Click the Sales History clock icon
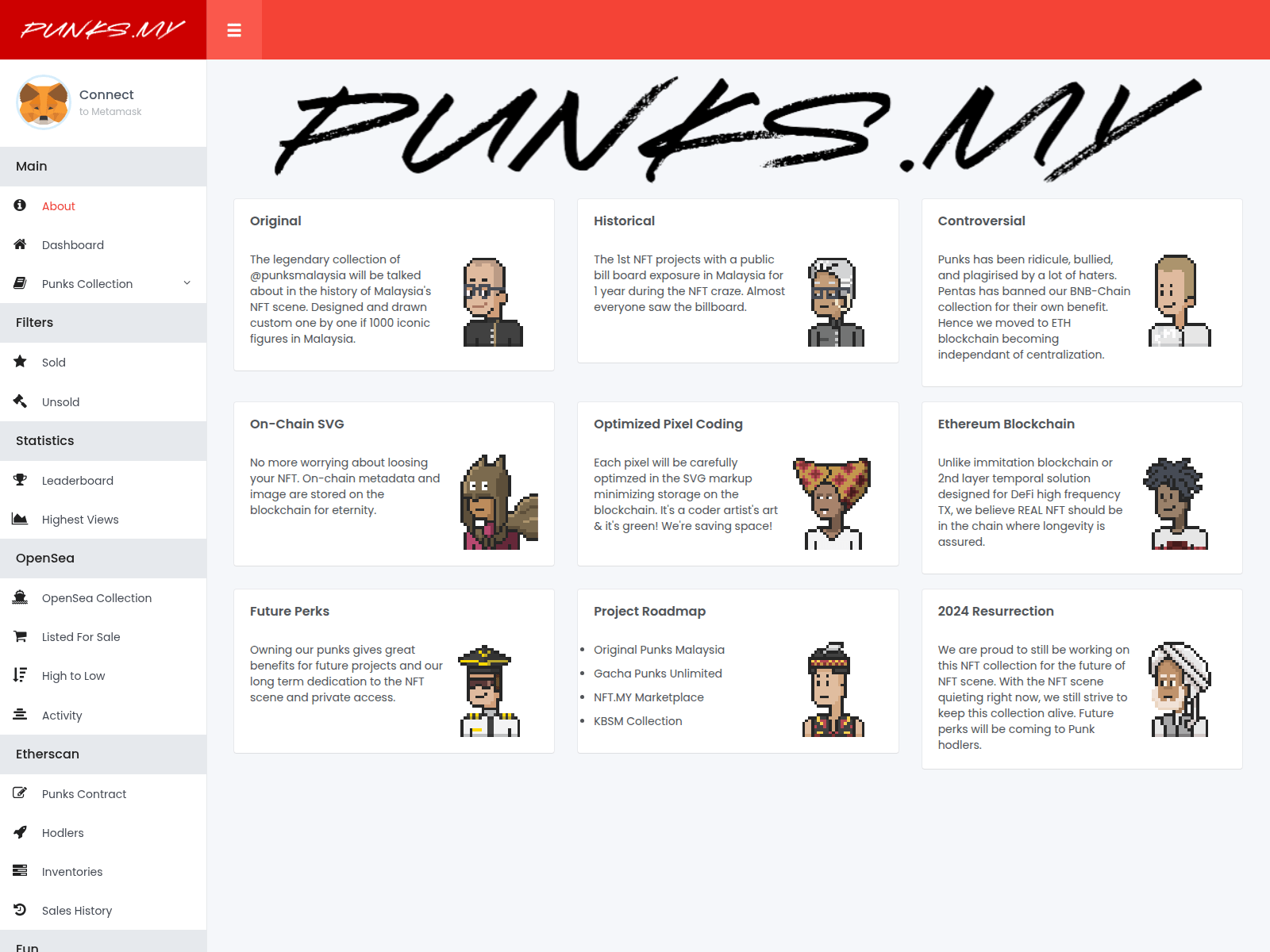 [x=20, y=910]
